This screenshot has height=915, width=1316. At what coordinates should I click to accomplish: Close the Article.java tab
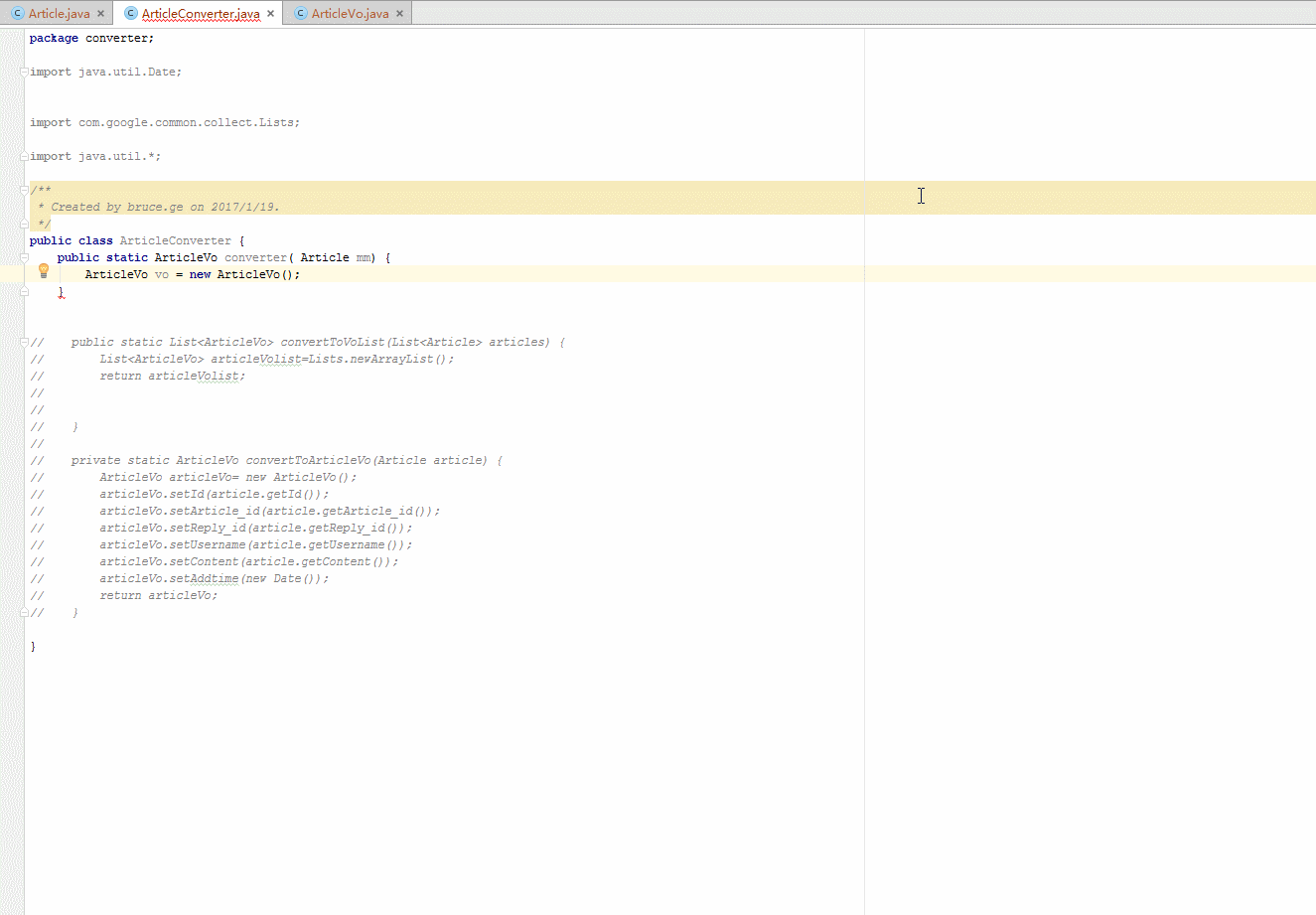(99, 14)
